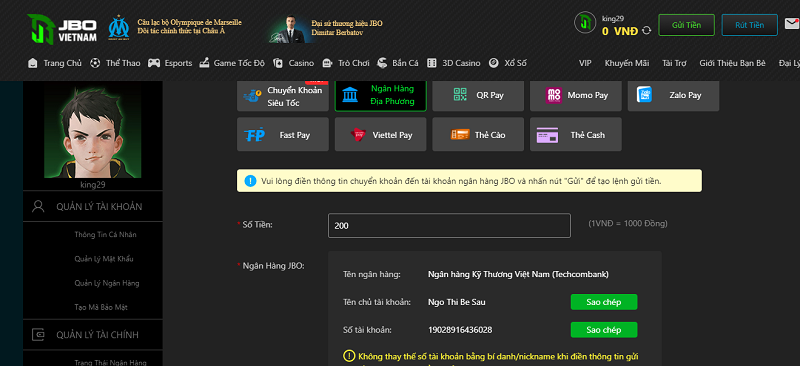Refresh the balance with the reload icon
Image resolution: width=800 pixels, height=366 pixels.
pyautogui.click(x=646, y=31)
